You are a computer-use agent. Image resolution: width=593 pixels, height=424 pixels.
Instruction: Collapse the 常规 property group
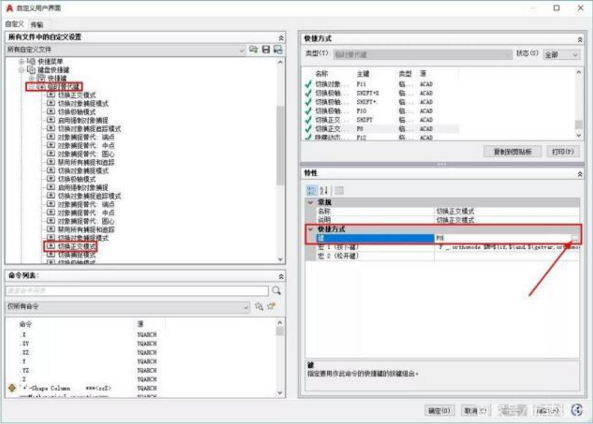pyautogui.click(x=310, y=202)
